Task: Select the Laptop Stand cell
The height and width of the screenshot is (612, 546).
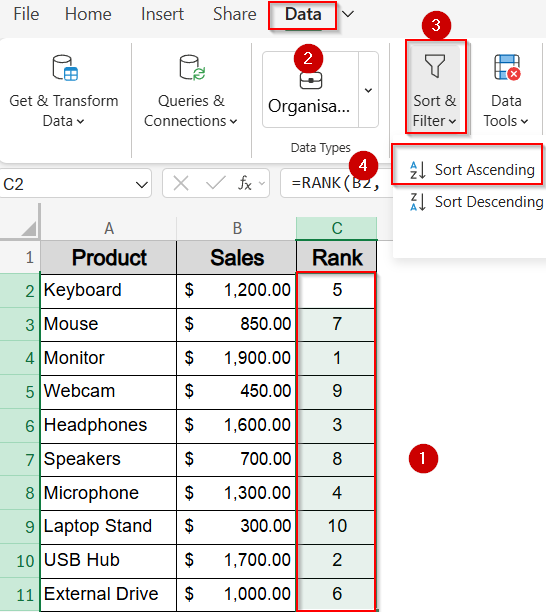Action: click(x=109, y=527)
